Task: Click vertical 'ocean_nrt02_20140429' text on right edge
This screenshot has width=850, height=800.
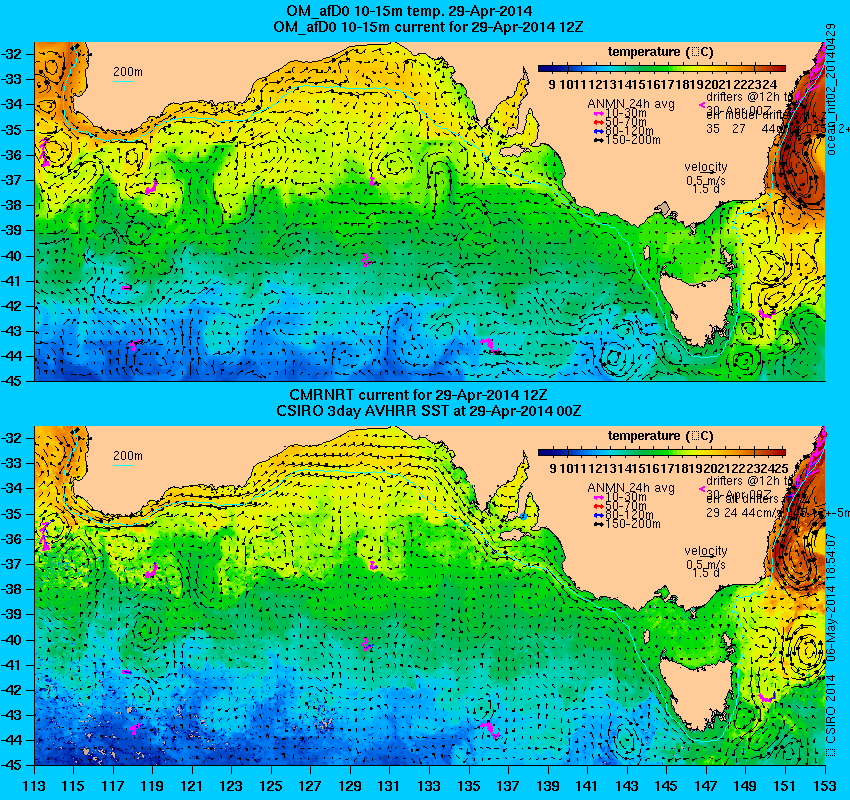Action: click(x=830, y=89)
